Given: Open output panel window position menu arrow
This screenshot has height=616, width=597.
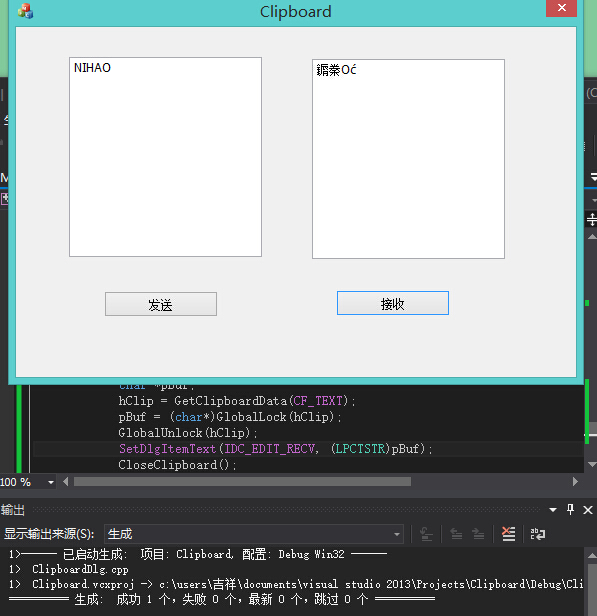Looking at the screenshot, I should pyautogui.click(x=553, y=510).
